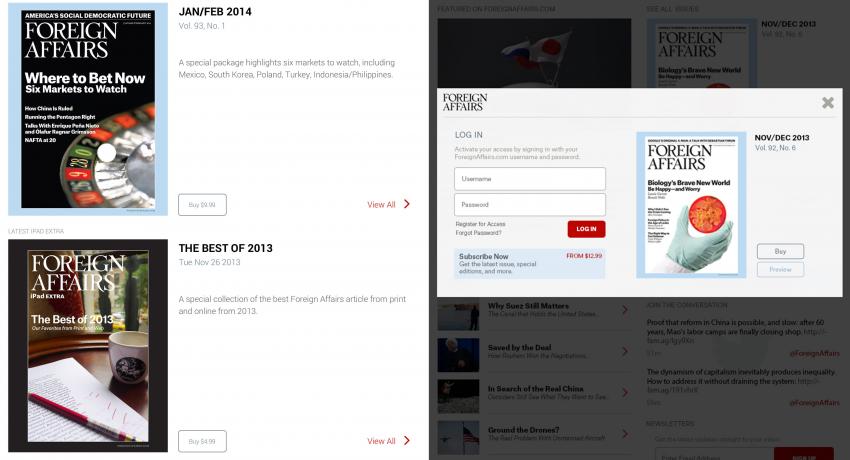Click the Username field

pos(530,179)
